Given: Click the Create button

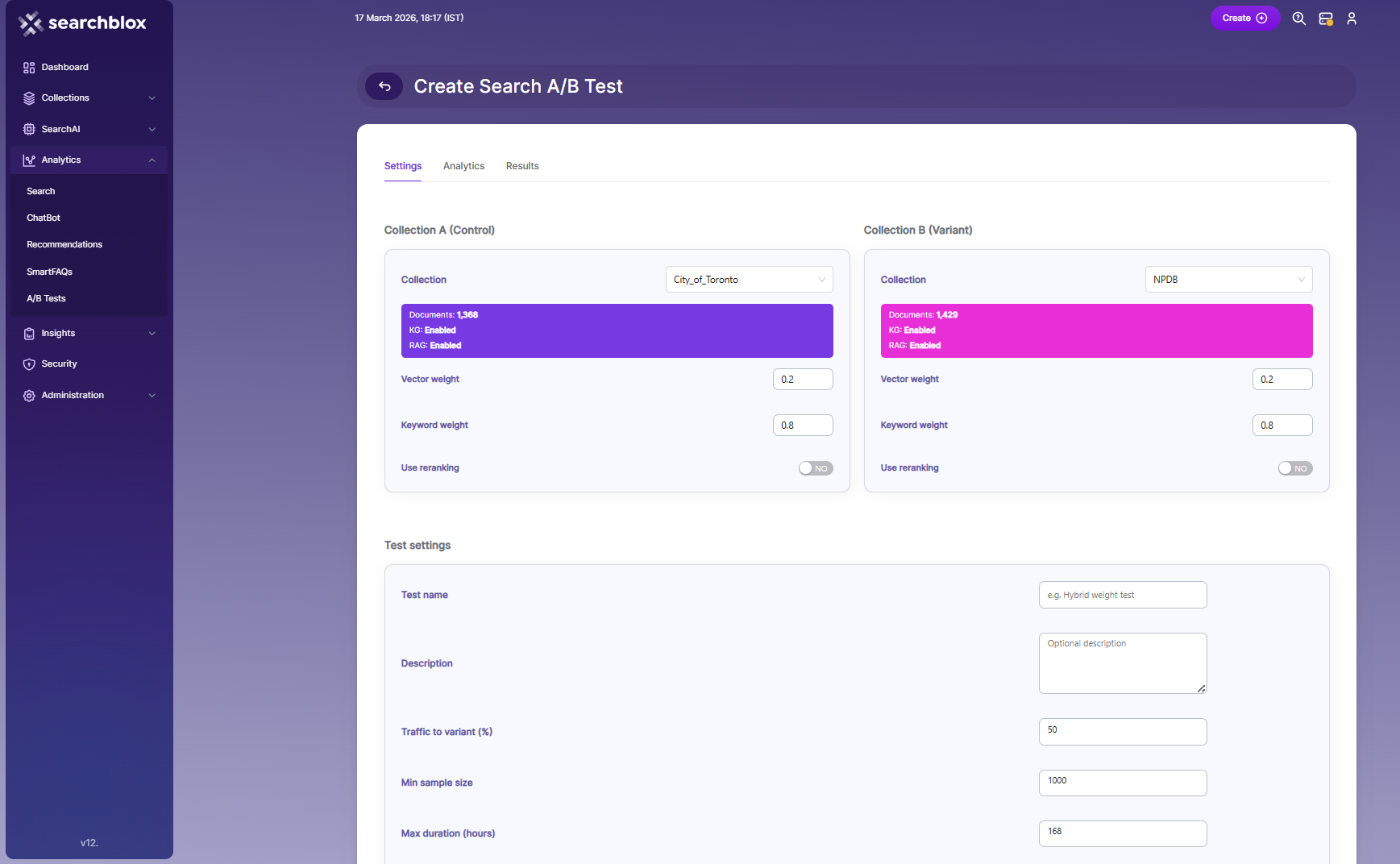Looking at the screenshot, I should click(1244, 19).
